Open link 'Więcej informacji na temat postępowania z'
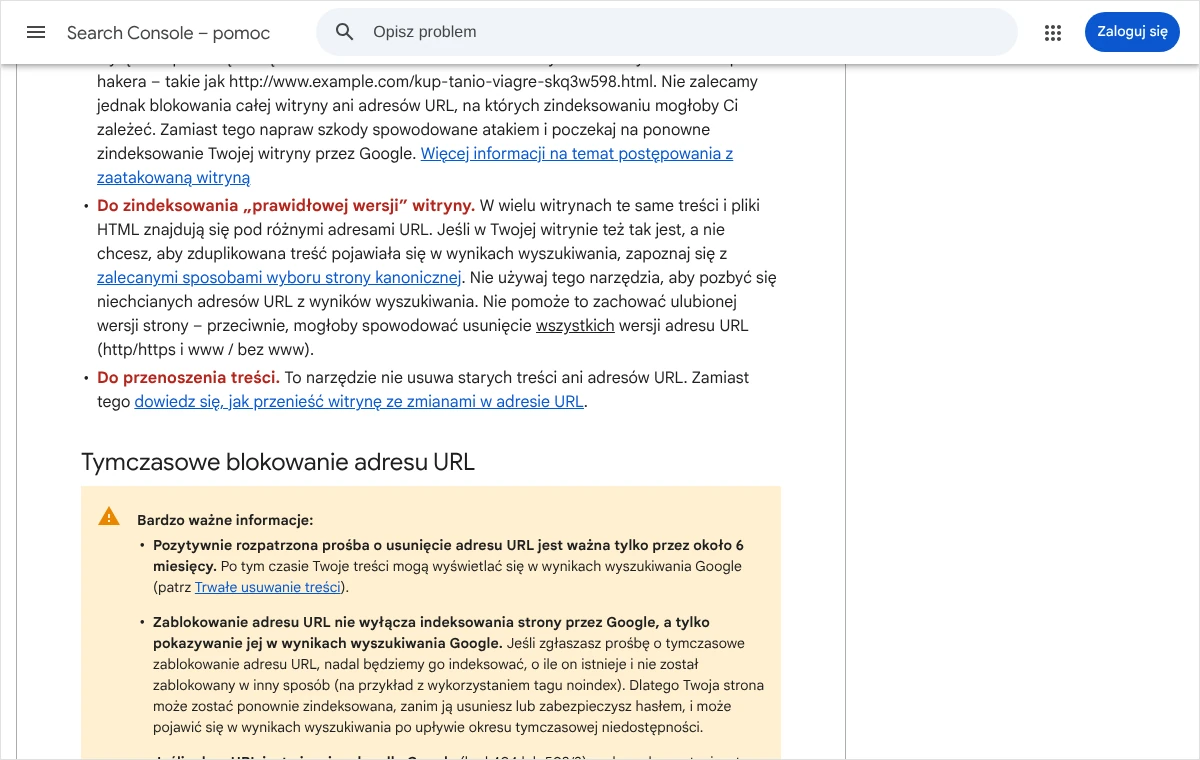 (577, 154)
